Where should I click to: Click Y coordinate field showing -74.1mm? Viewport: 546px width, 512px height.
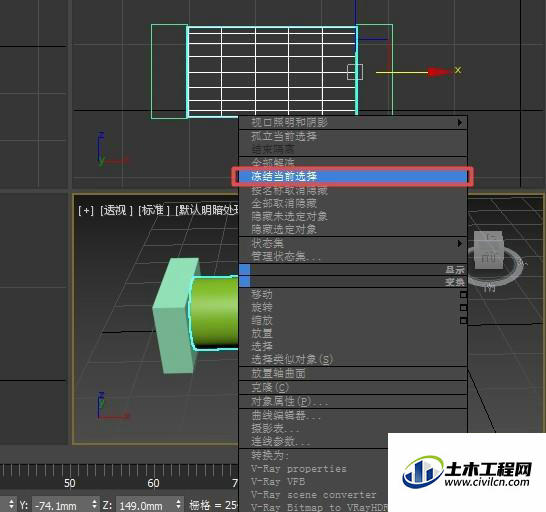pyautogui.click(x=60, y=505)
